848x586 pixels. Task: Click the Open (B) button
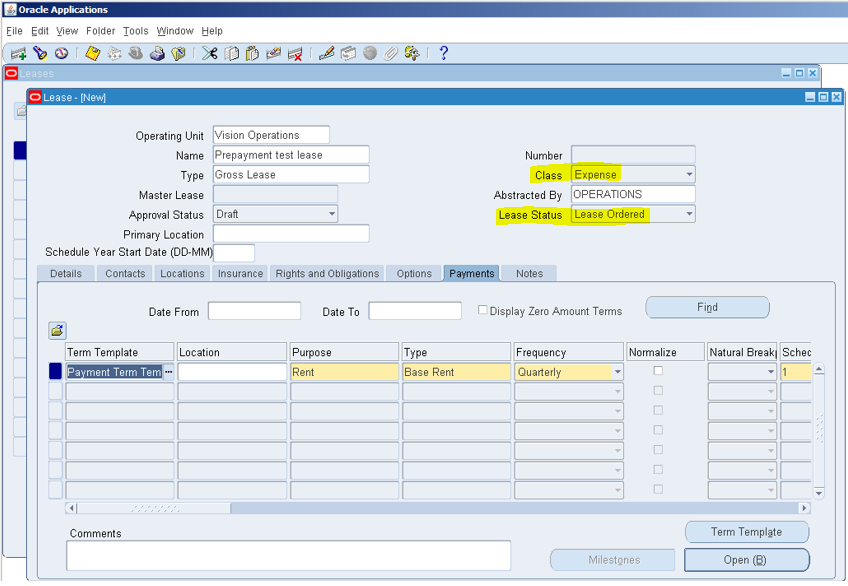click(746, 560)
